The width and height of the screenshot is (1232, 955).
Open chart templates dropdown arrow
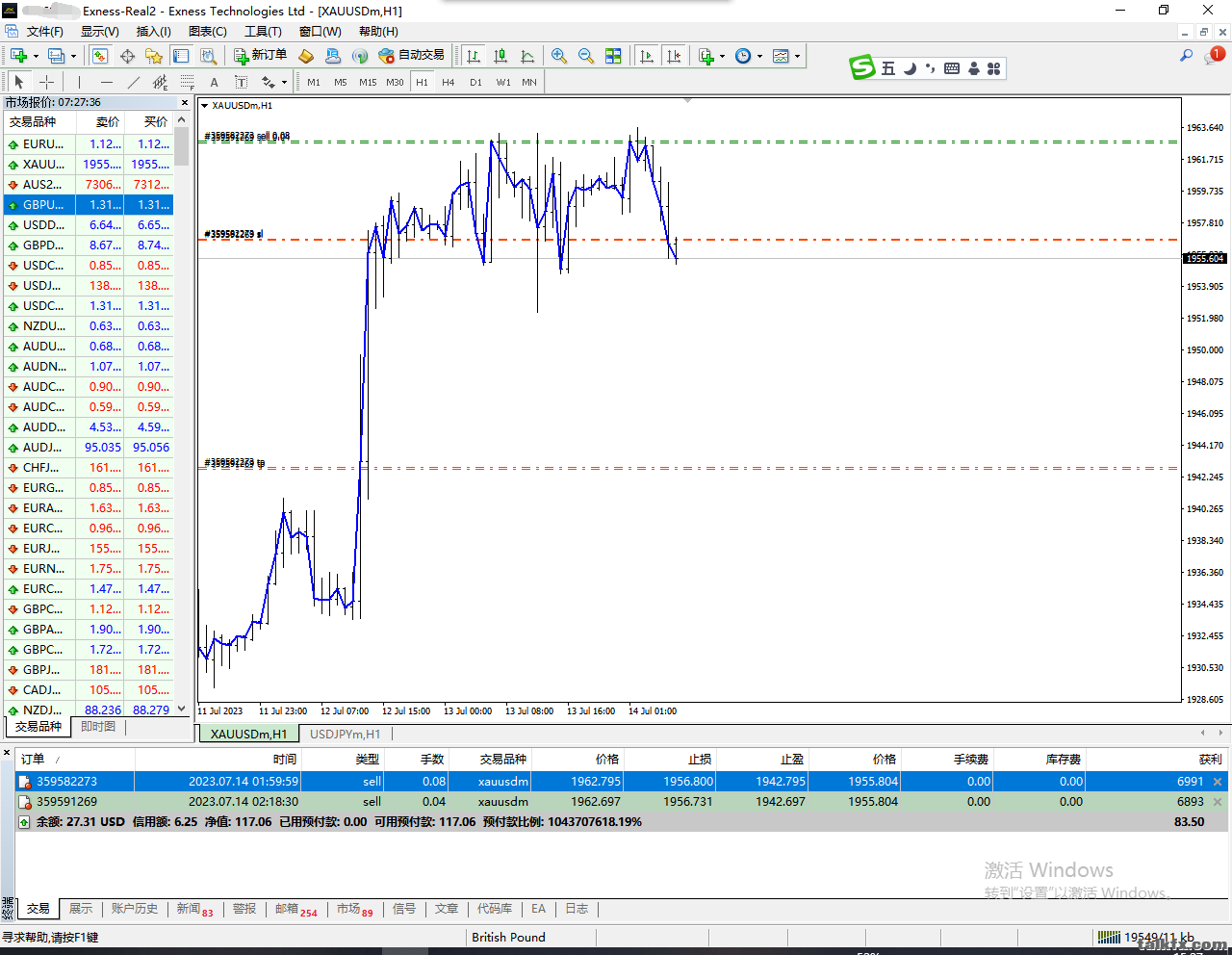tap(798, 56)
